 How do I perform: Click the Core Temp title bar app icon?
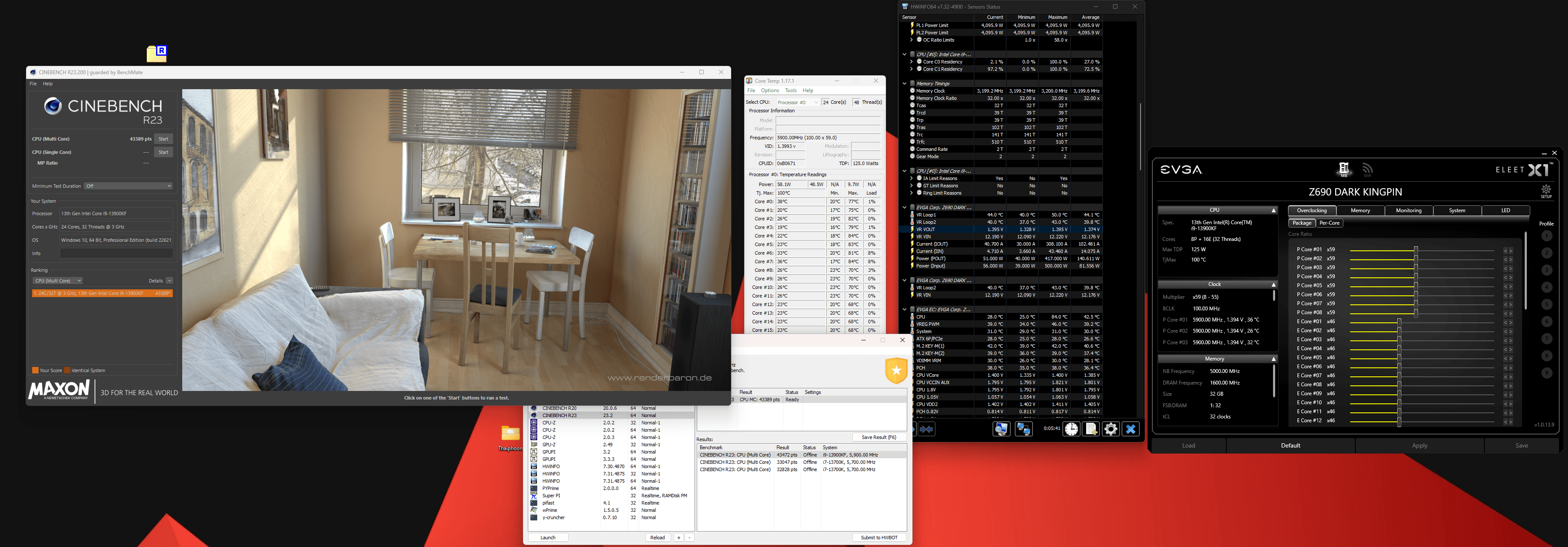click(x=749, y=80)
